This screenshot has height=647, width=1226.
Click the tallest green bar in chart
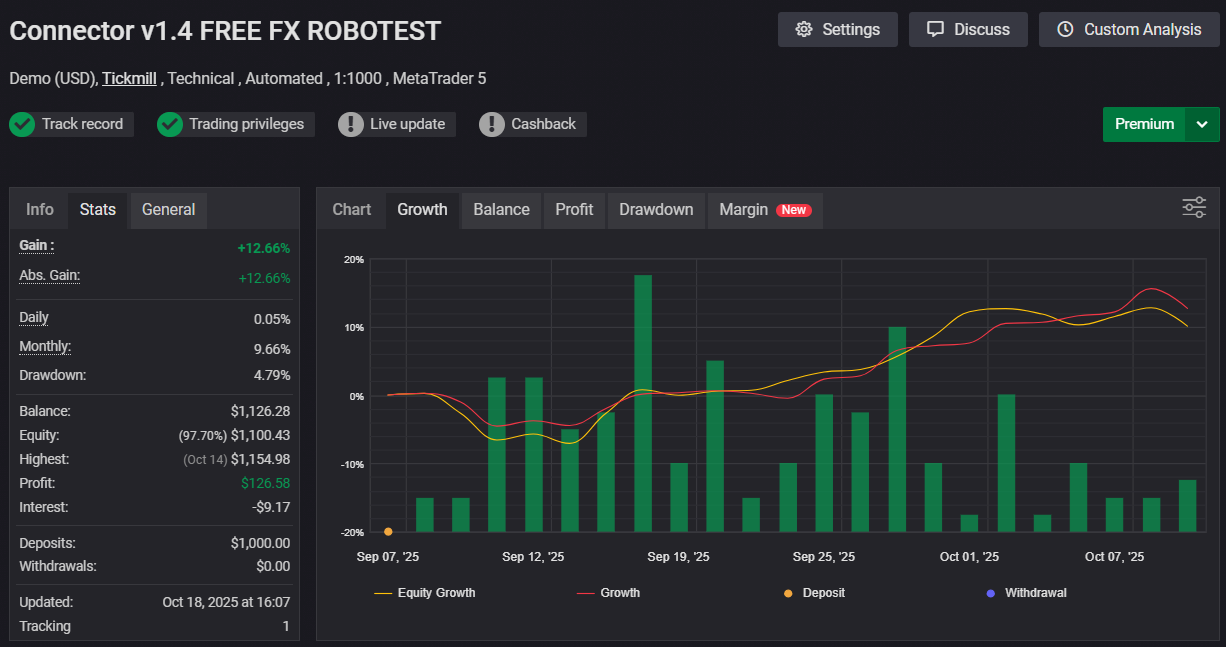coord(643,400)
